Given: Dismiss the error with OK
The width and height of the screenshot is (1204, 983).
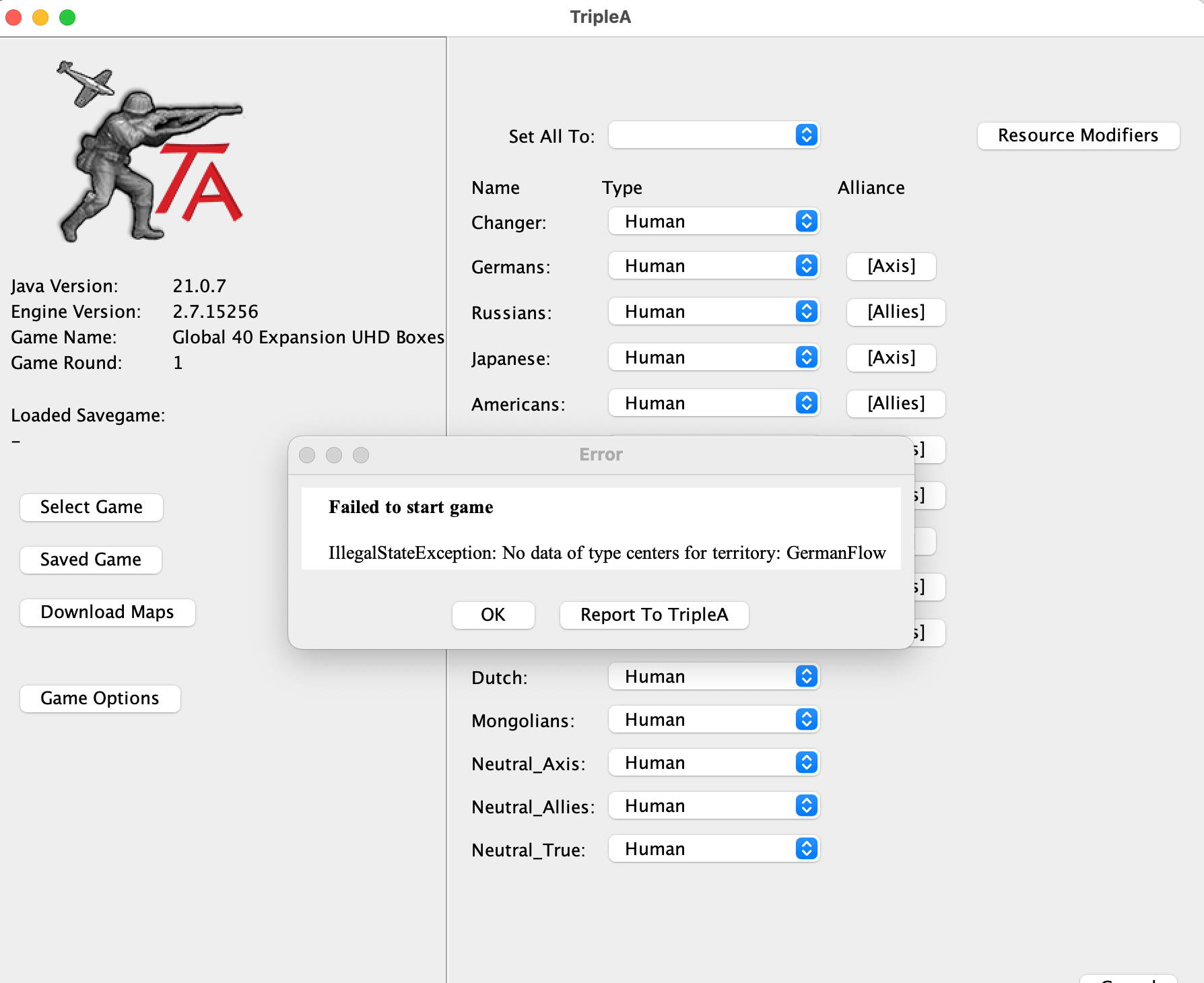Looking at the screenshot, I should click(493, 615).
